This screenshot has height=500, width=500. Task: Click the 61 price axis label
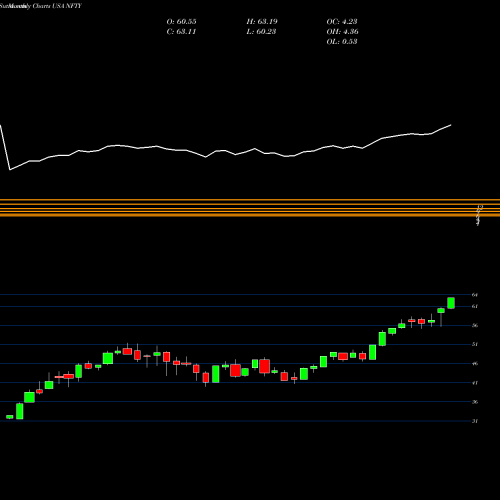tap(475, 306)
